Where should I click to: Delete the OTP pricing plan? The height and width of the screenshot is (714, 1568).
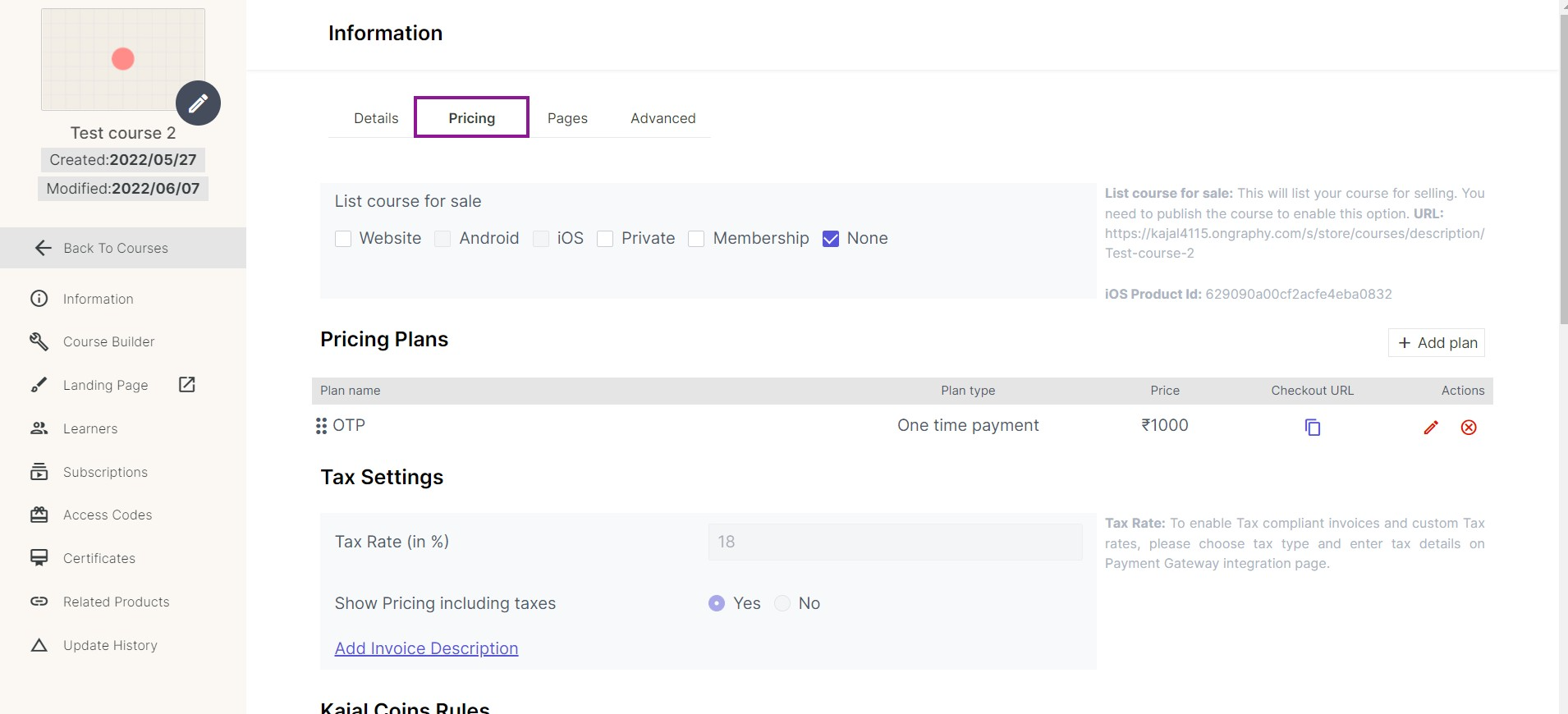pos(1469,427)
